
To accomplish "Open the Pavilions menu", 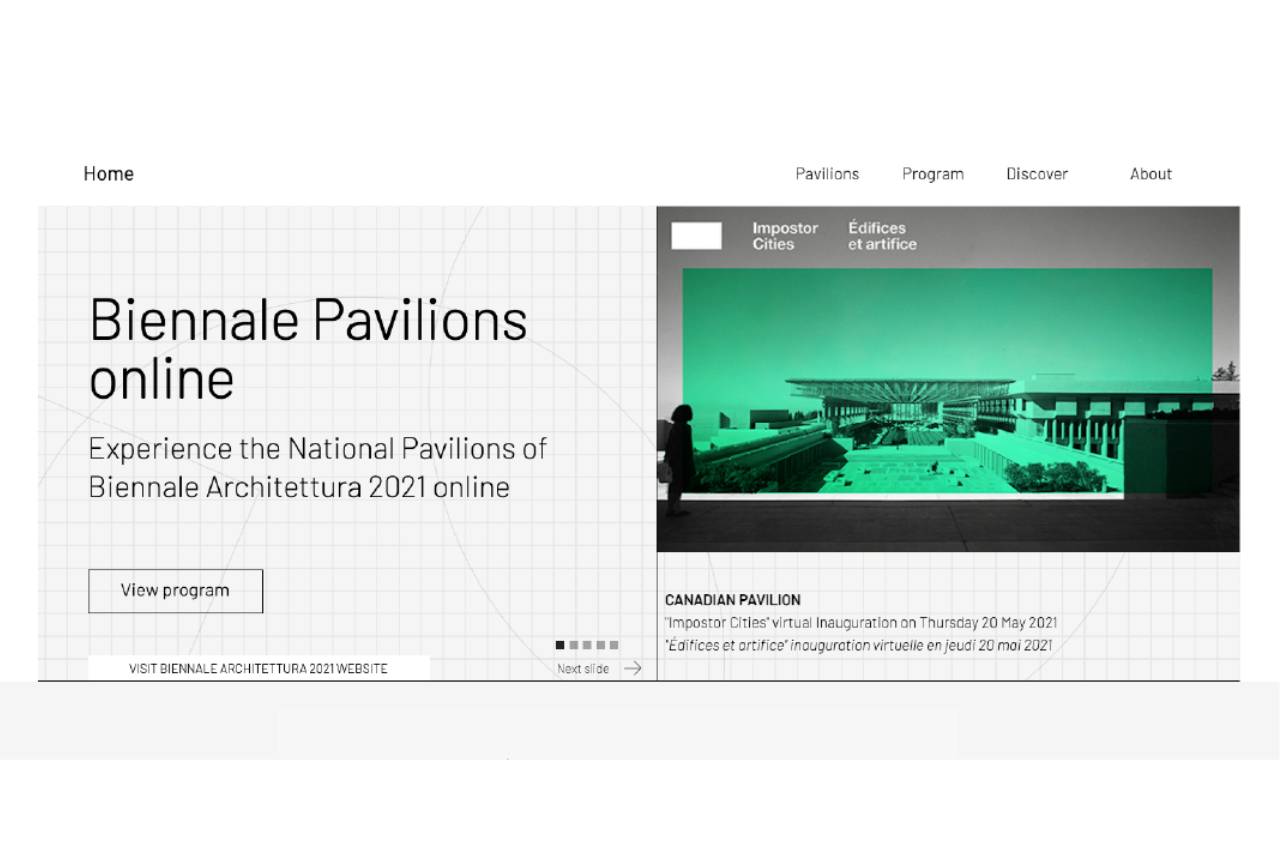I will 827,174.
